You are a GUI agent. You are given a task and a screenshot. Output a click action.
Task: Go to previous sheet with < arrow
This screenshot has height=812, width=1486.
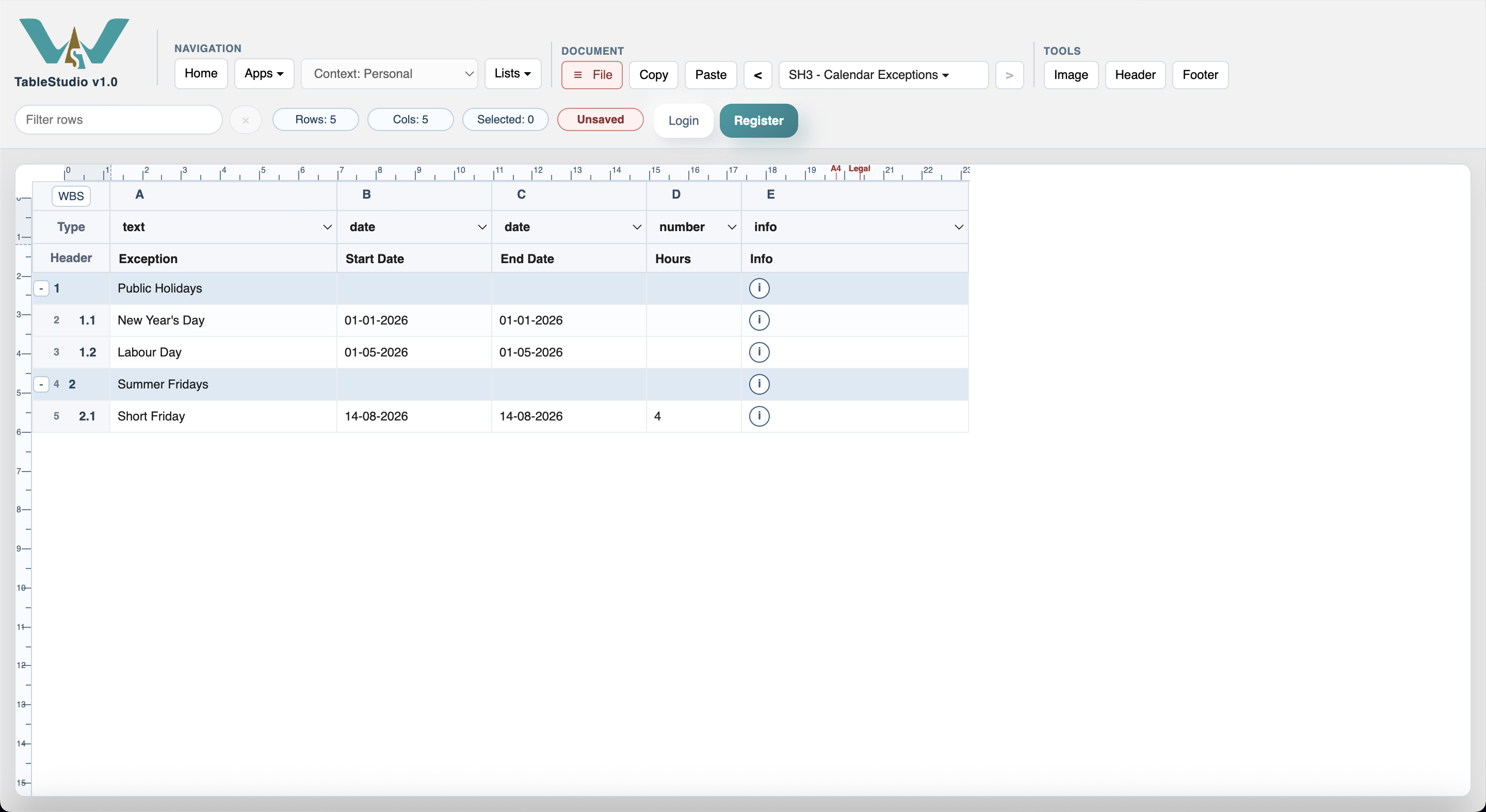click(x=758, y=75)
